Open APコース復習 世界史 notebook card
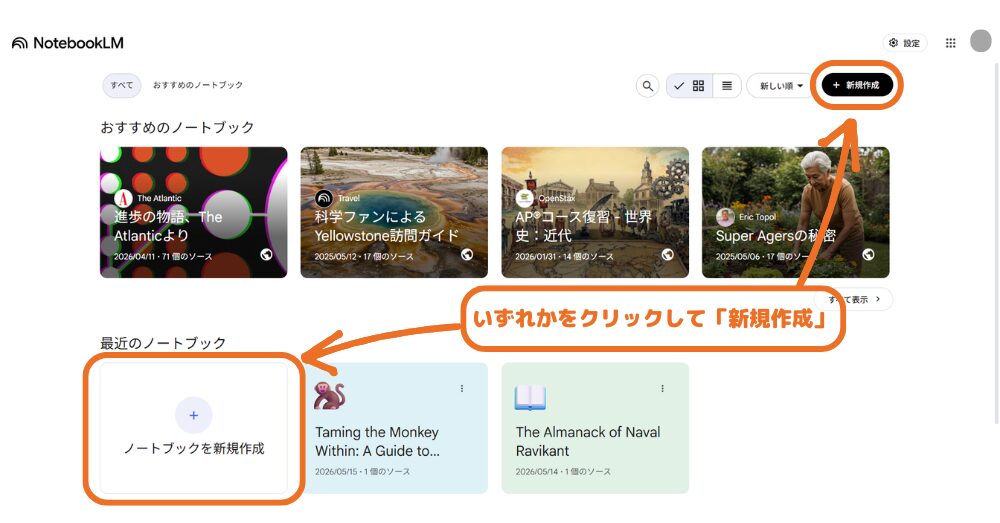 click(595, 212)
